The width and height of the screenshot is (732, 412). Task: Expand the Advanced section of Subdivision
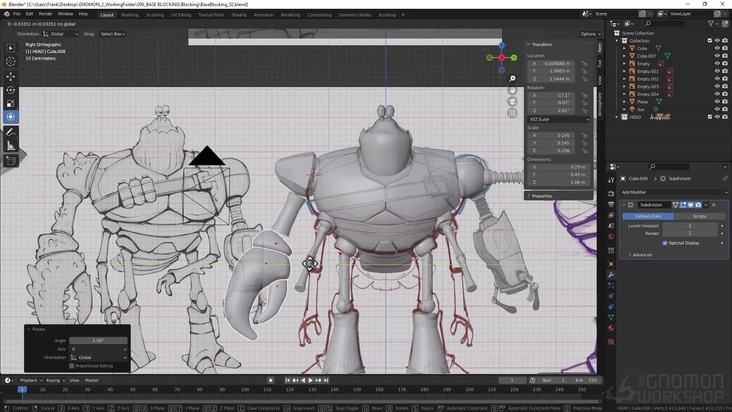(640, 255)
